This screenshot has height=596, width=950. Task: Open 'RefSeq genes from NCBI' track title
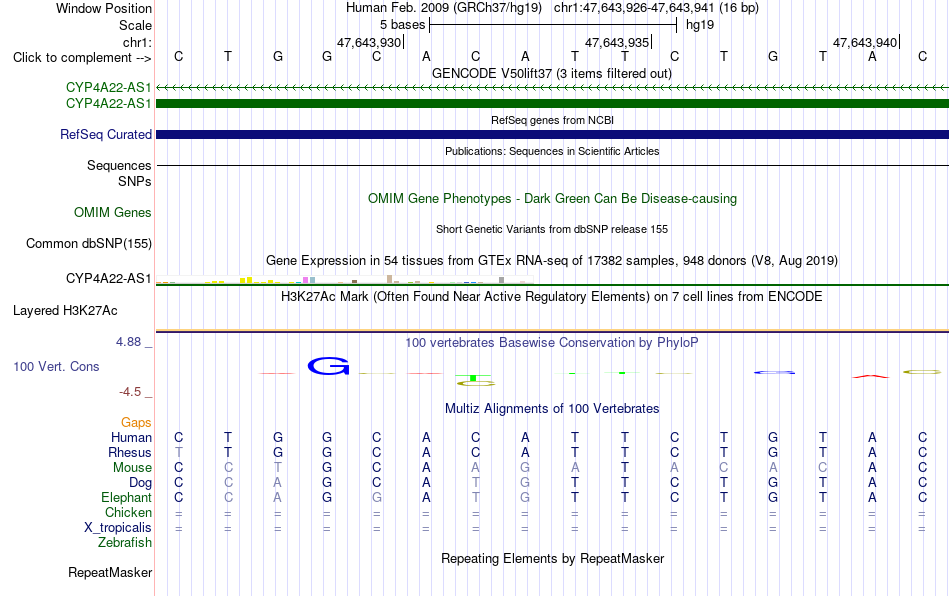(552, 120)
